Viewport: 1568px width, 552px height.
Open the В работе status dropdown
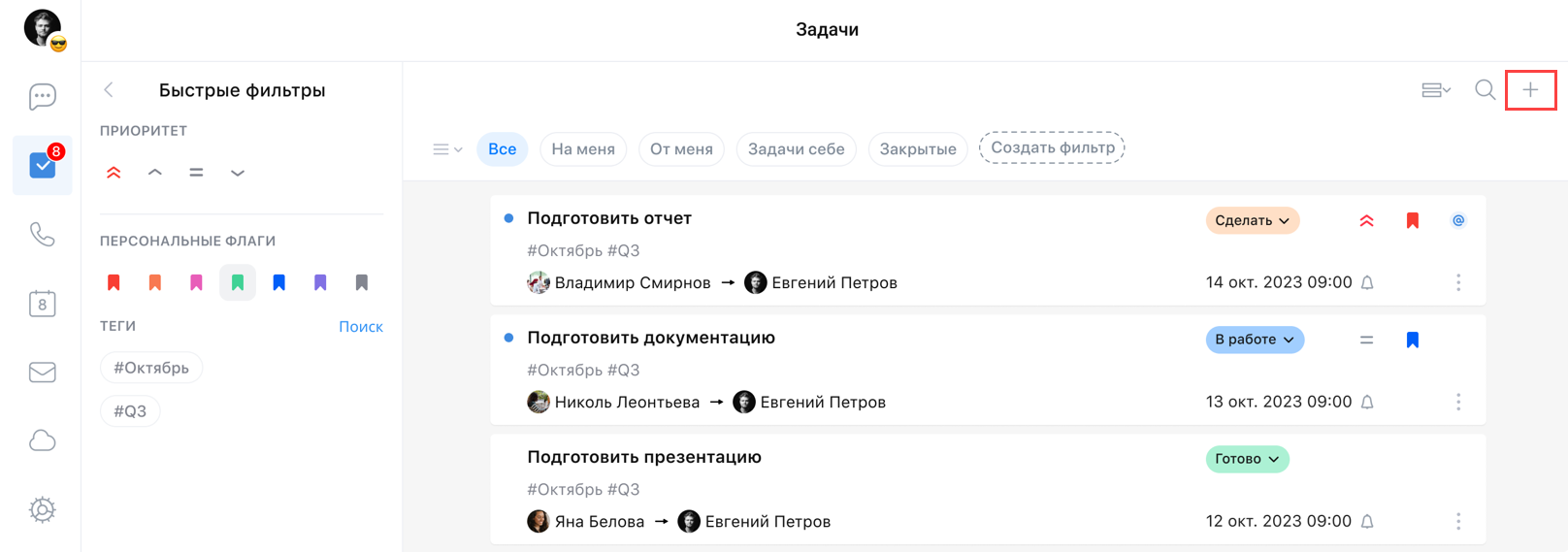tap(1254, 340)
